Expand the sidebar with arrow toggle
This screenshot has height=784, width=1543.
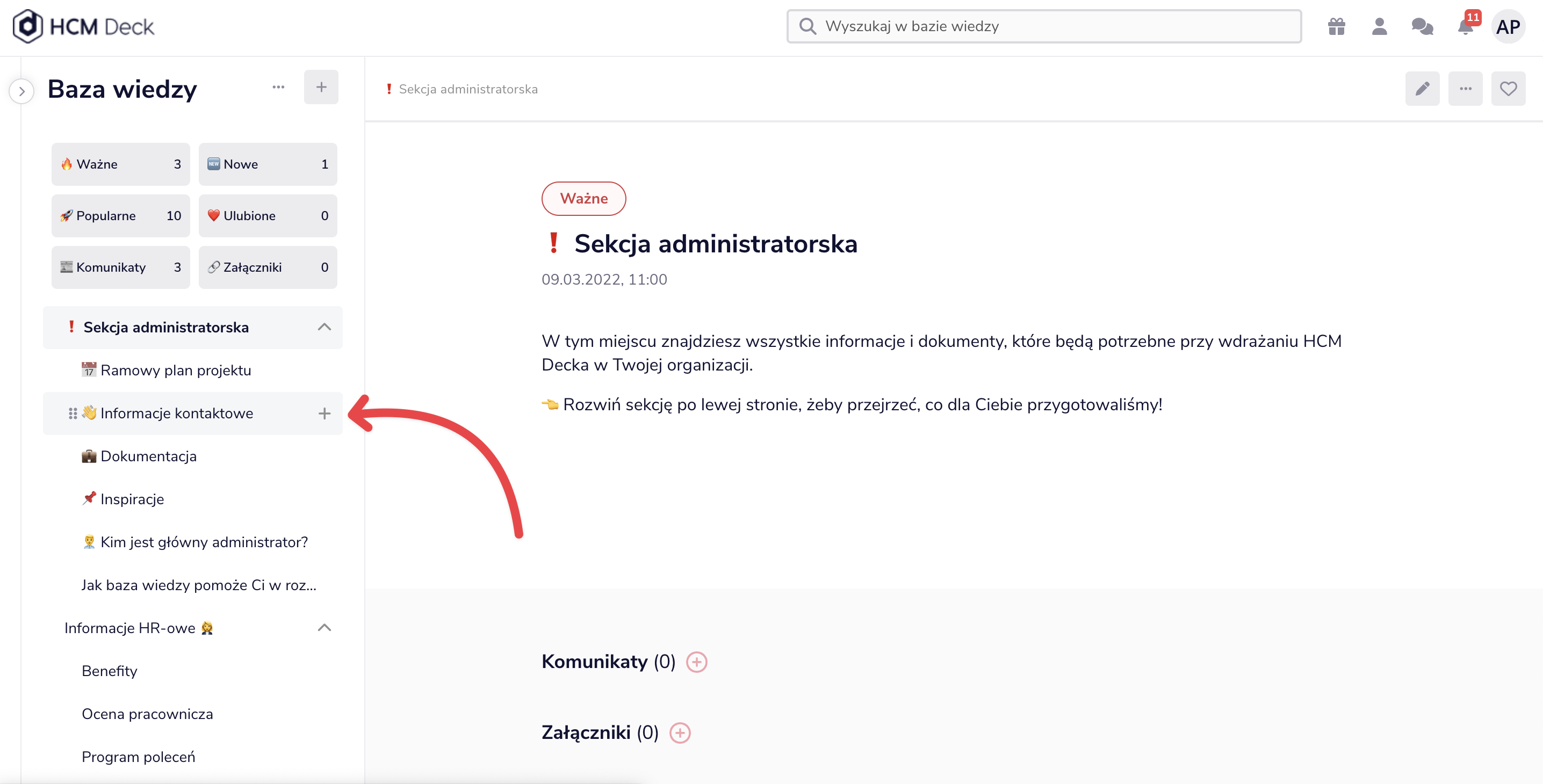coord(21,92)
